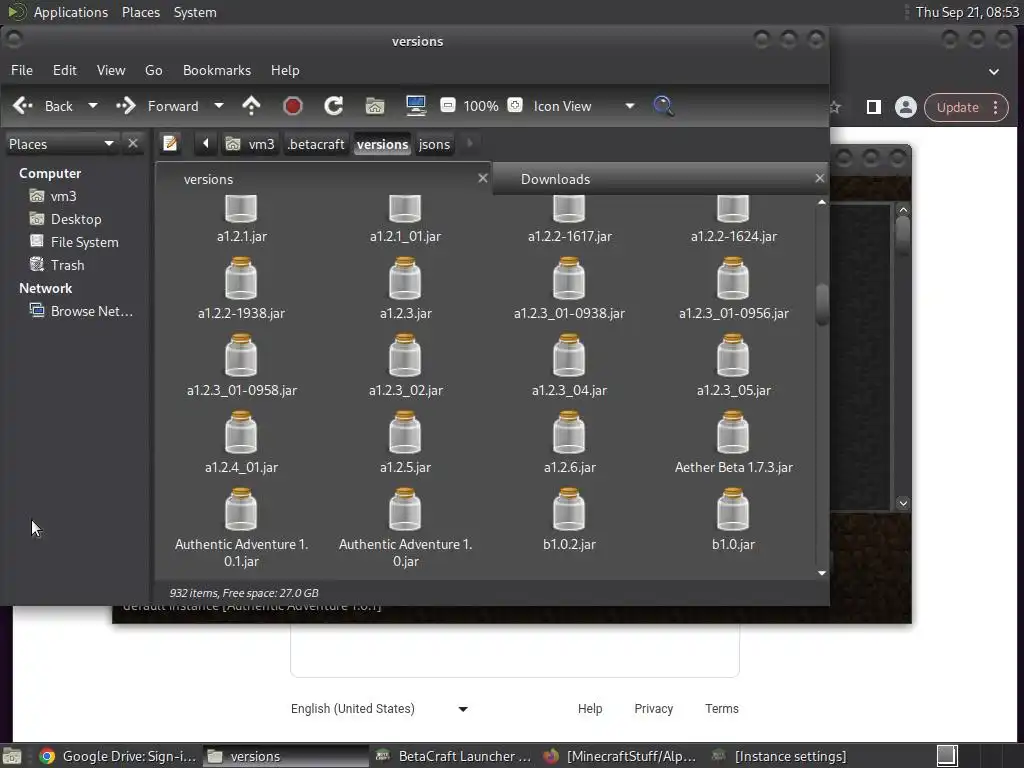
Task: Zoom out with the minus icon
Action: pyautogui.click(x=448, y=105)
